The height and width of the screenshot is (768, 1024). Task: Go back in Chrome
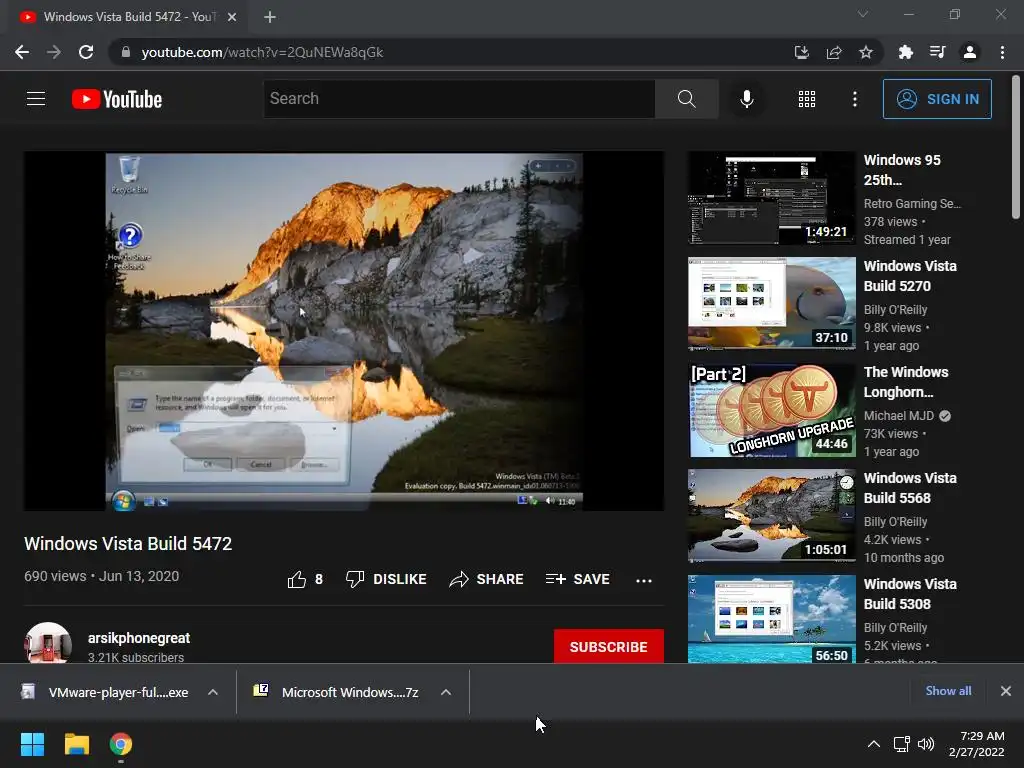[x=22, y=52]
